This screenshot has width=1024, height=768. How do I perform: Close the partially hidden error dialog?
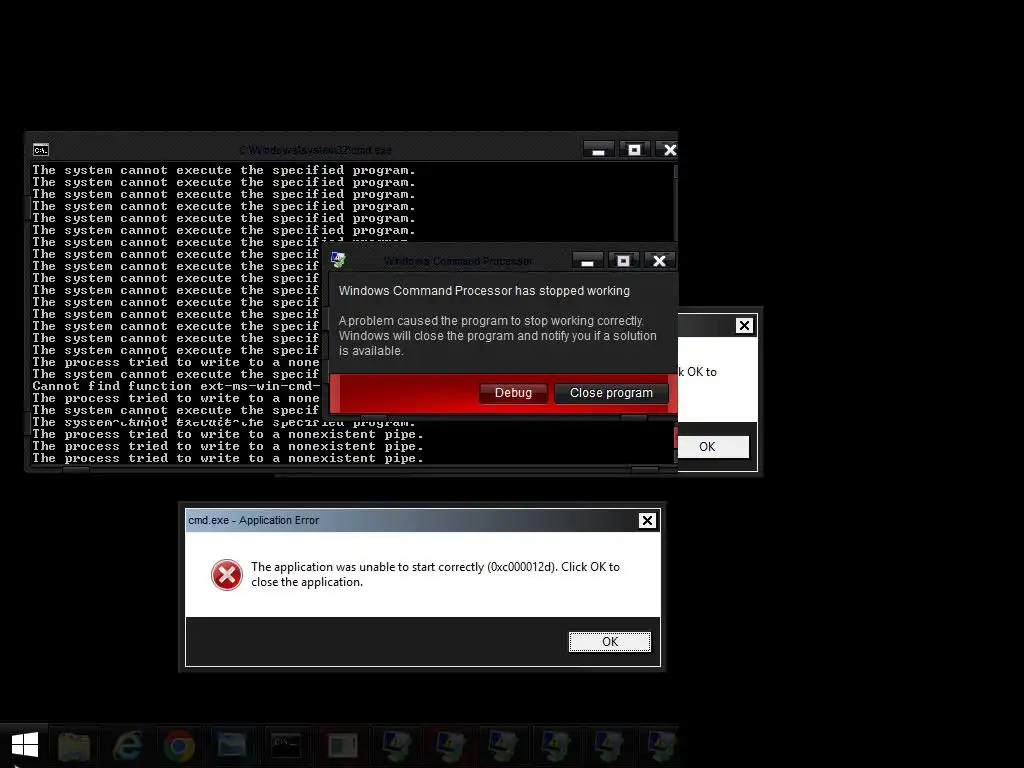coord(744,325)
